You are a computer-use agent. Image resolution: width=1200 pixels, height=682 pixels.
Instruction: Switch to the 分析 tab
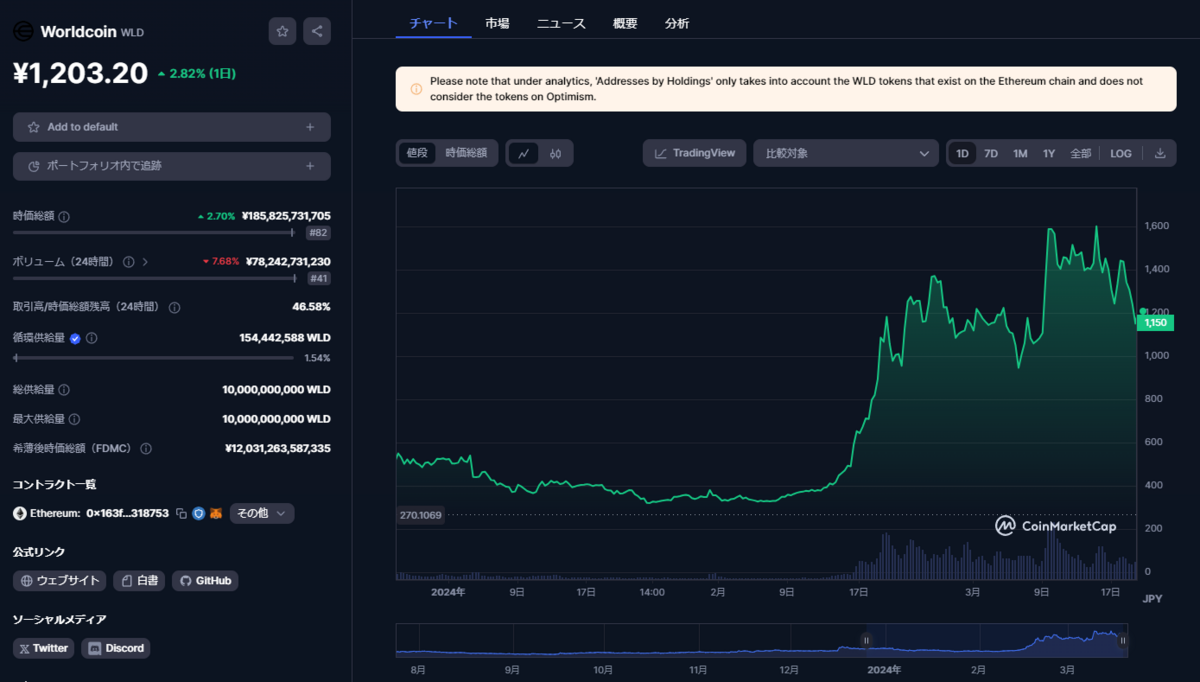[x=677, y=23]
